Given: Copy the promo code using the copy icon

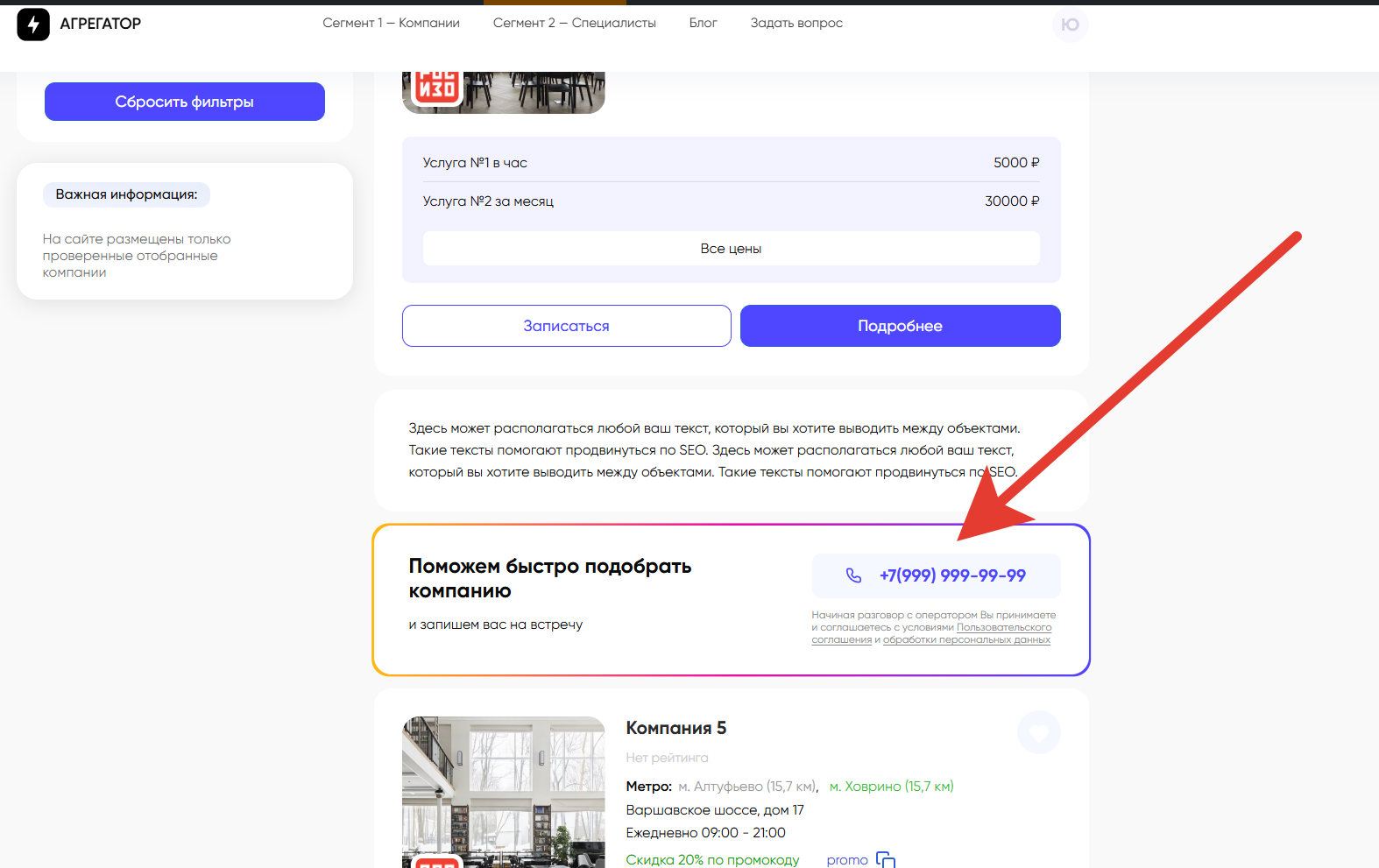Looking at the screenshot, I should point(886,859).
